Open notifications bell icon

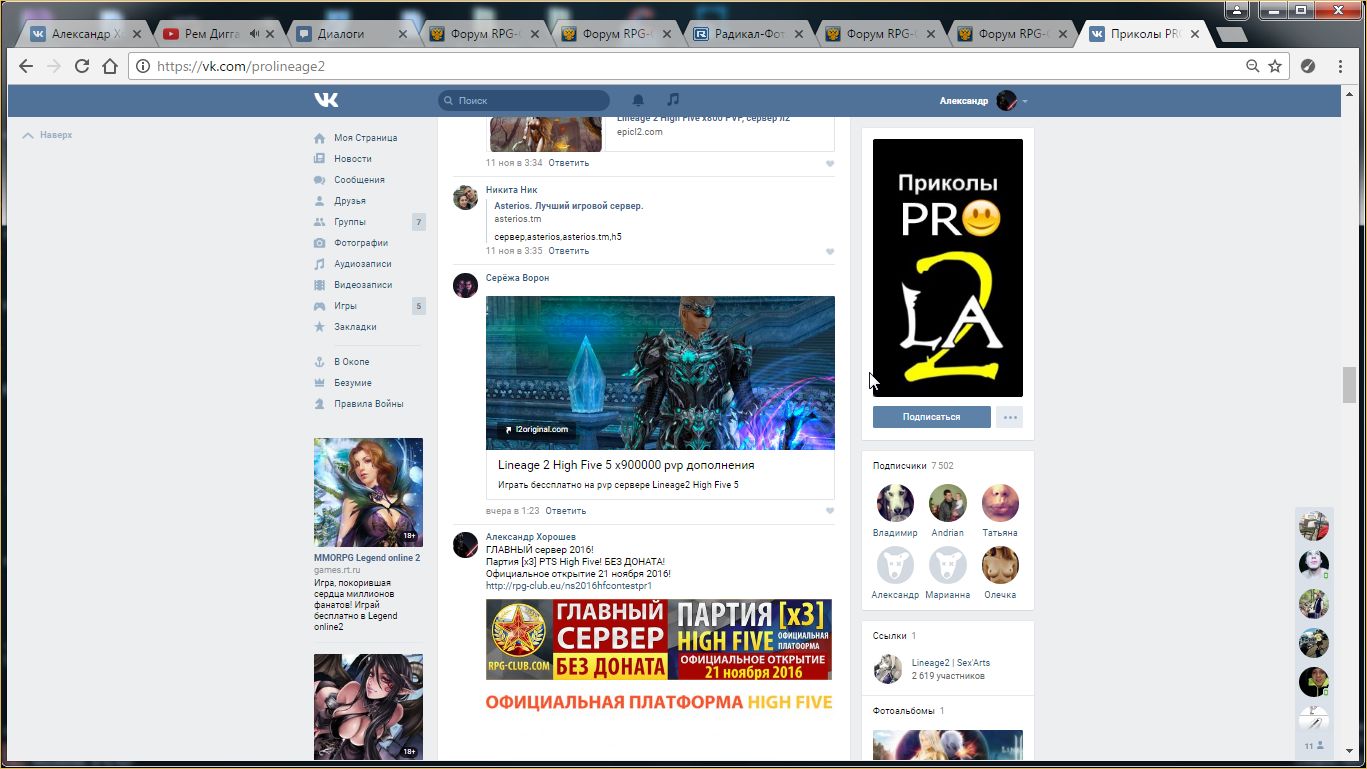pyautogui.click(x=638, y=100)
